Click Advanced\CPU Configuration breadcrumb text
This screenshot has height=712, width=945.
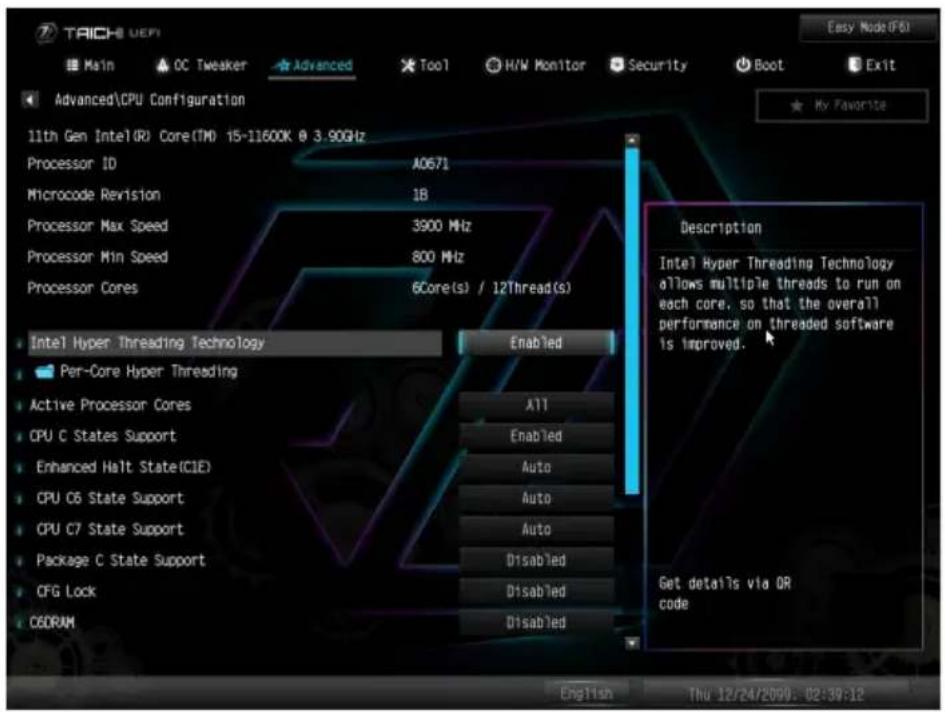click(149, 100)
